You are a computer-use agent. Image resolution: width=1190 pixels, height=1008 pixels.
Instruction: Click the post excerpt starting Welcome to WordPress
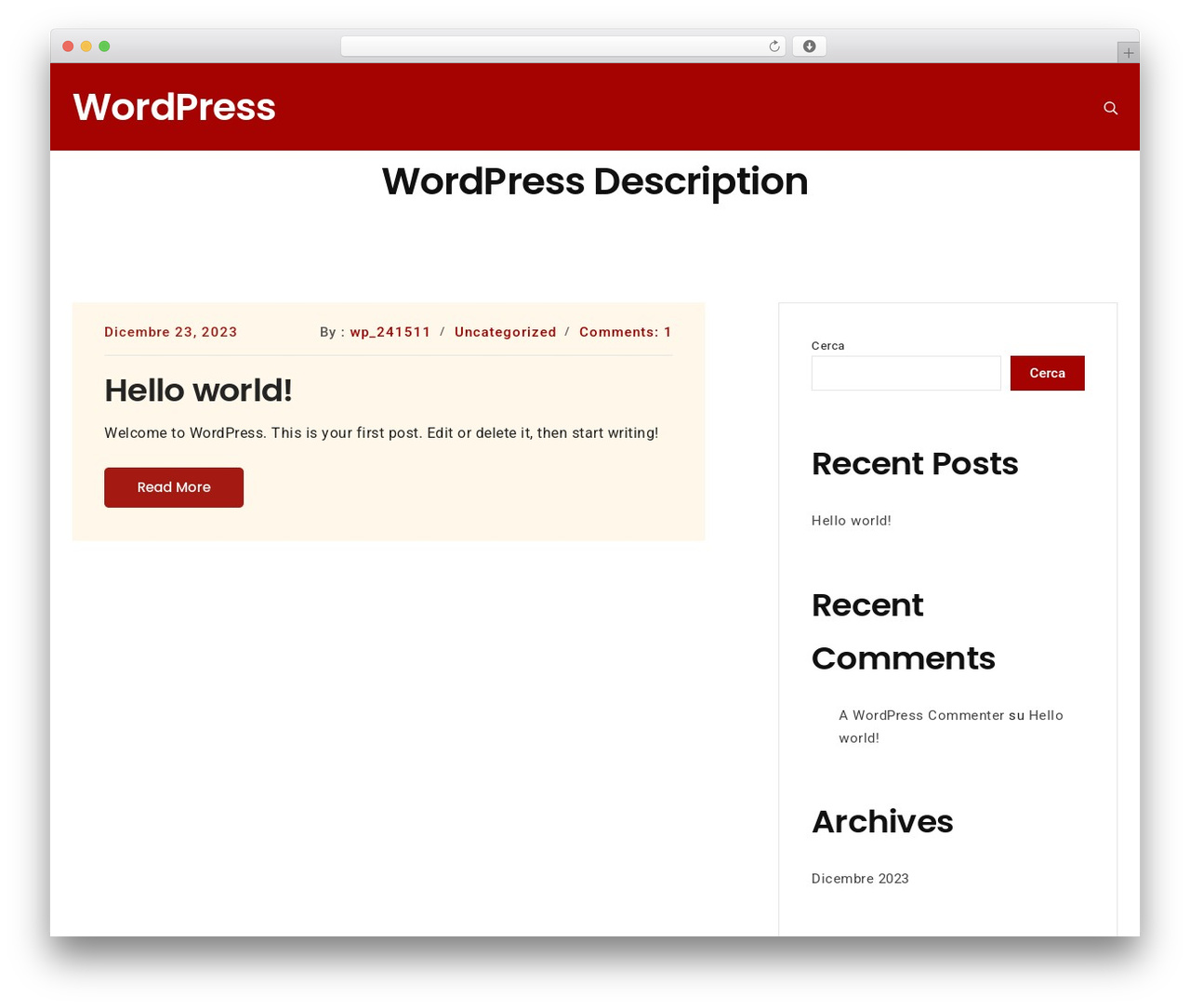381,433
